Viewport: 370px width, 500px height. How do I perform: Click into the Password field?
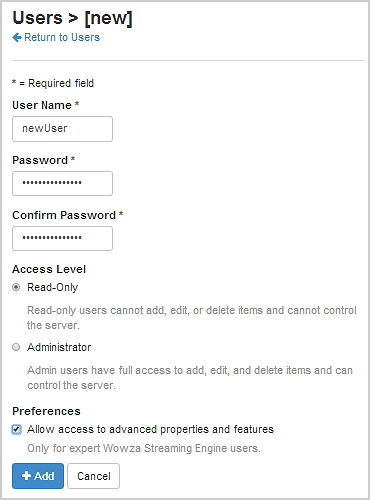pyautogui.click(x=62, y=183)
